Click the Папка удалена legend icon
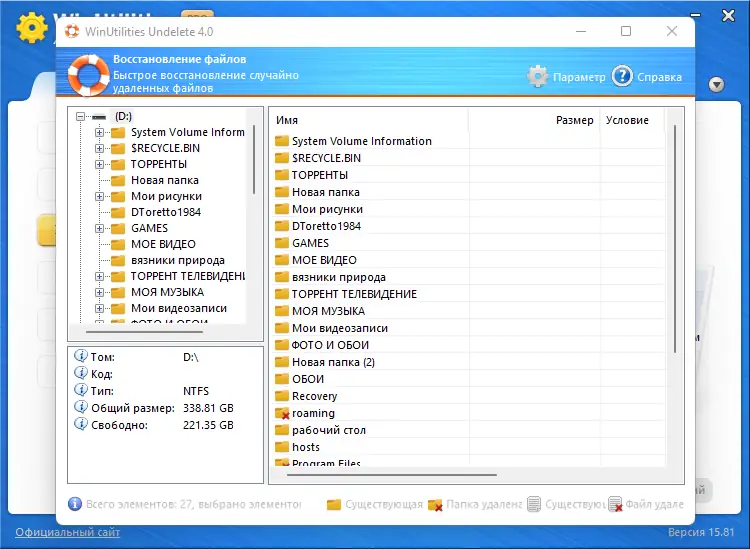Screen dimensions: 750x549 (435, 505)
